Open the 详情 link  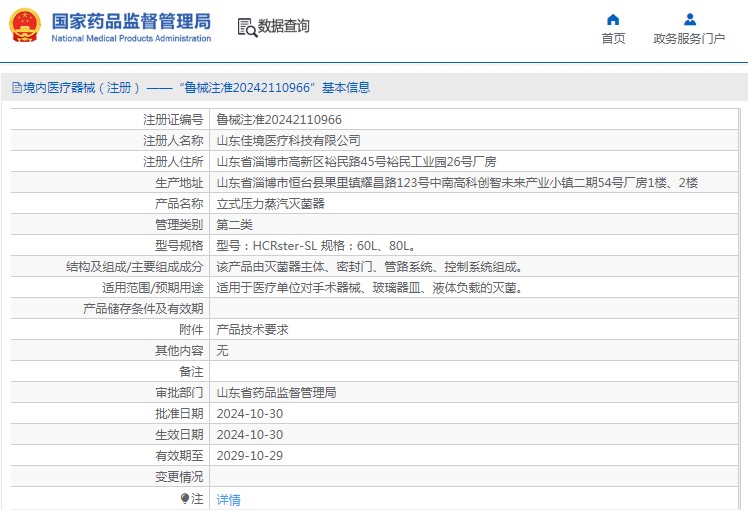pos(229,500)
